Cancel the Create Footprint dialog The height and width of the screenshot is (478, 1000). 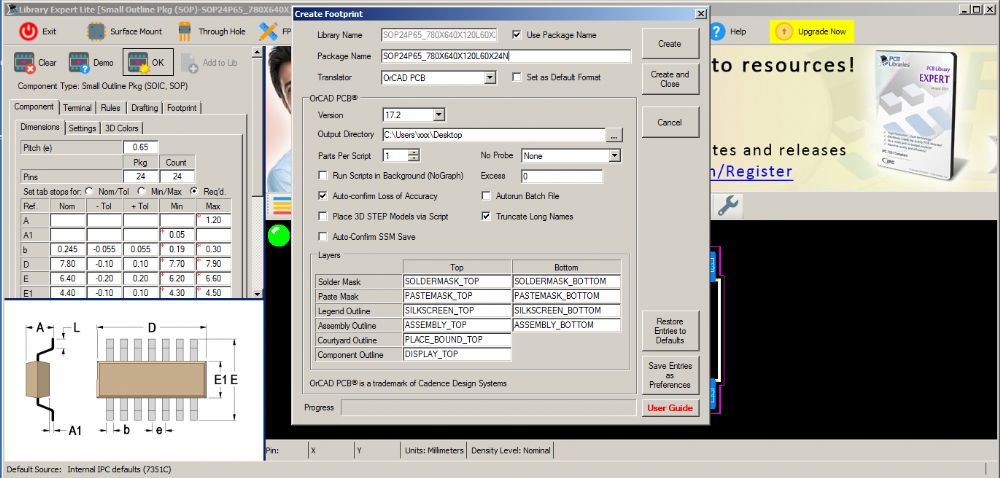click(x=670, y=122)
